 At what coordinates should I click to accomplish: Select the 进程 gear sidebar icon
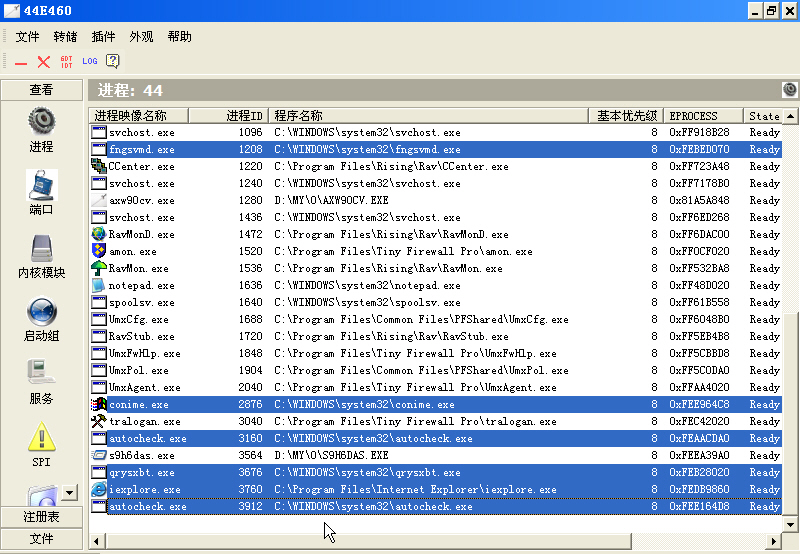[41, 121]
